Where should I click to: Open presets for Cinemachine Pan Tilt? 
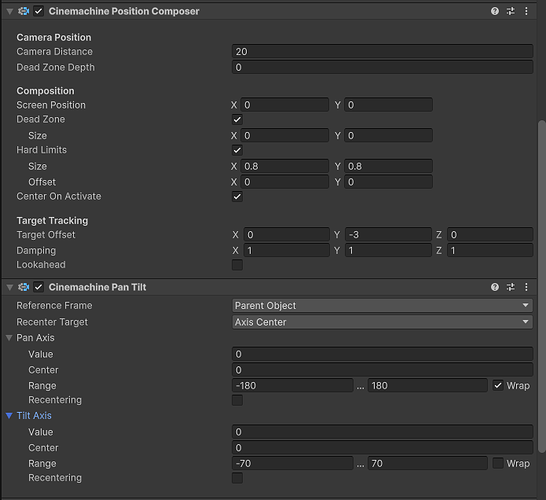[x=510, y=287]
